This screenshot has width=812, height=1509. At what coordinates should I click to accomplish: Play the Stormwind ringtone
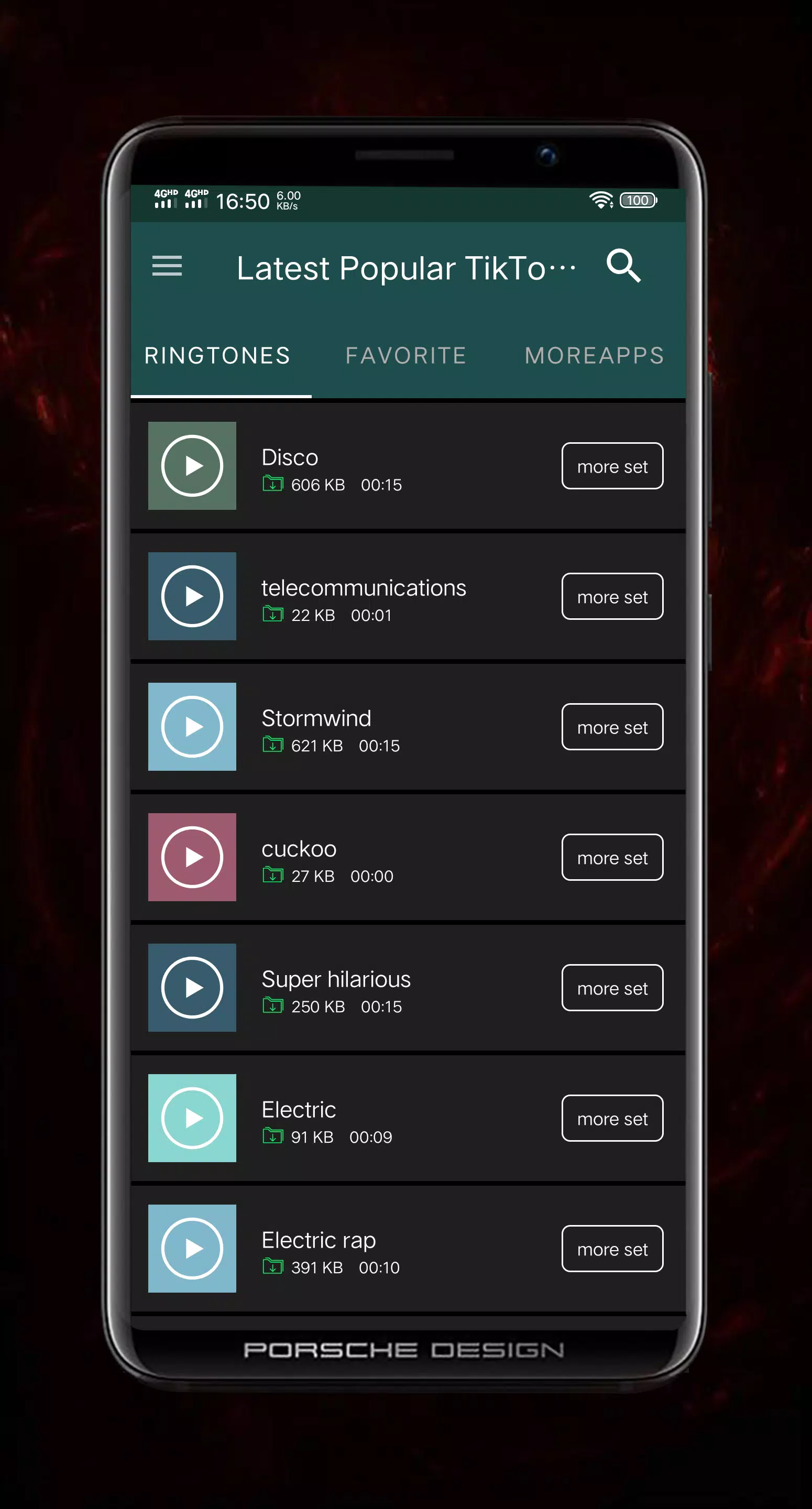coord(192,726)
